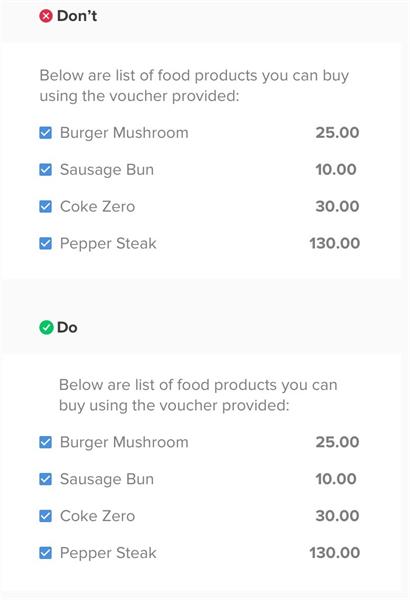The height and width of the screenshot is (600, 410).
Task: Click the 25.00 price in the Do section
Action: tap(337, 442)
